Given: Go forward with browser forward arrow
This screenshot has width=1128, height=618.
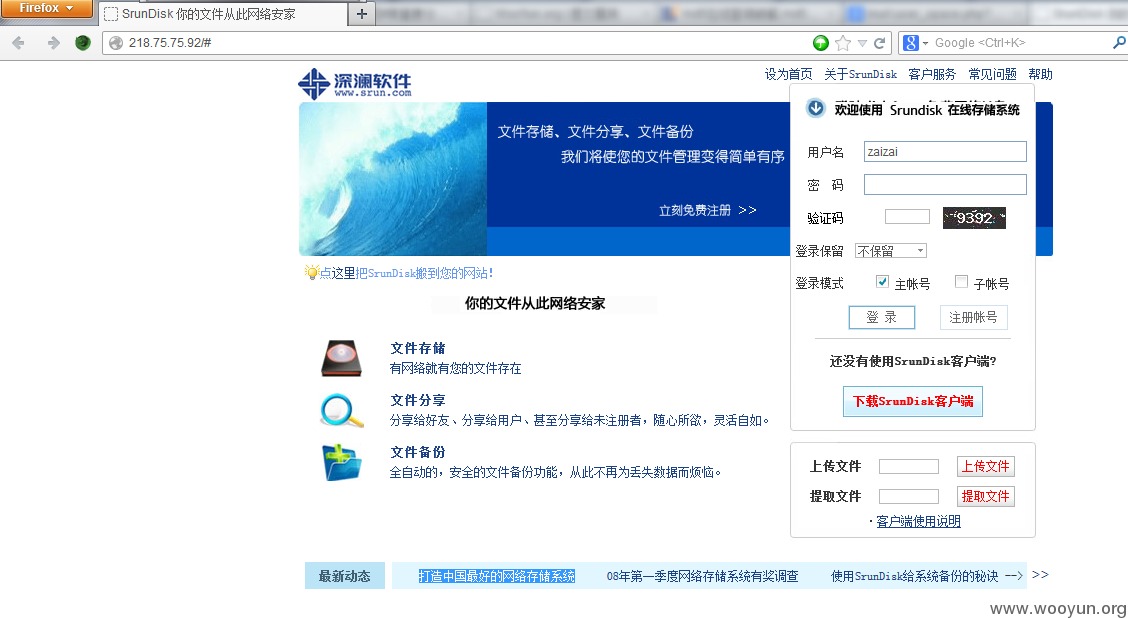Looking at the screenshot, I should click(53, 43).
